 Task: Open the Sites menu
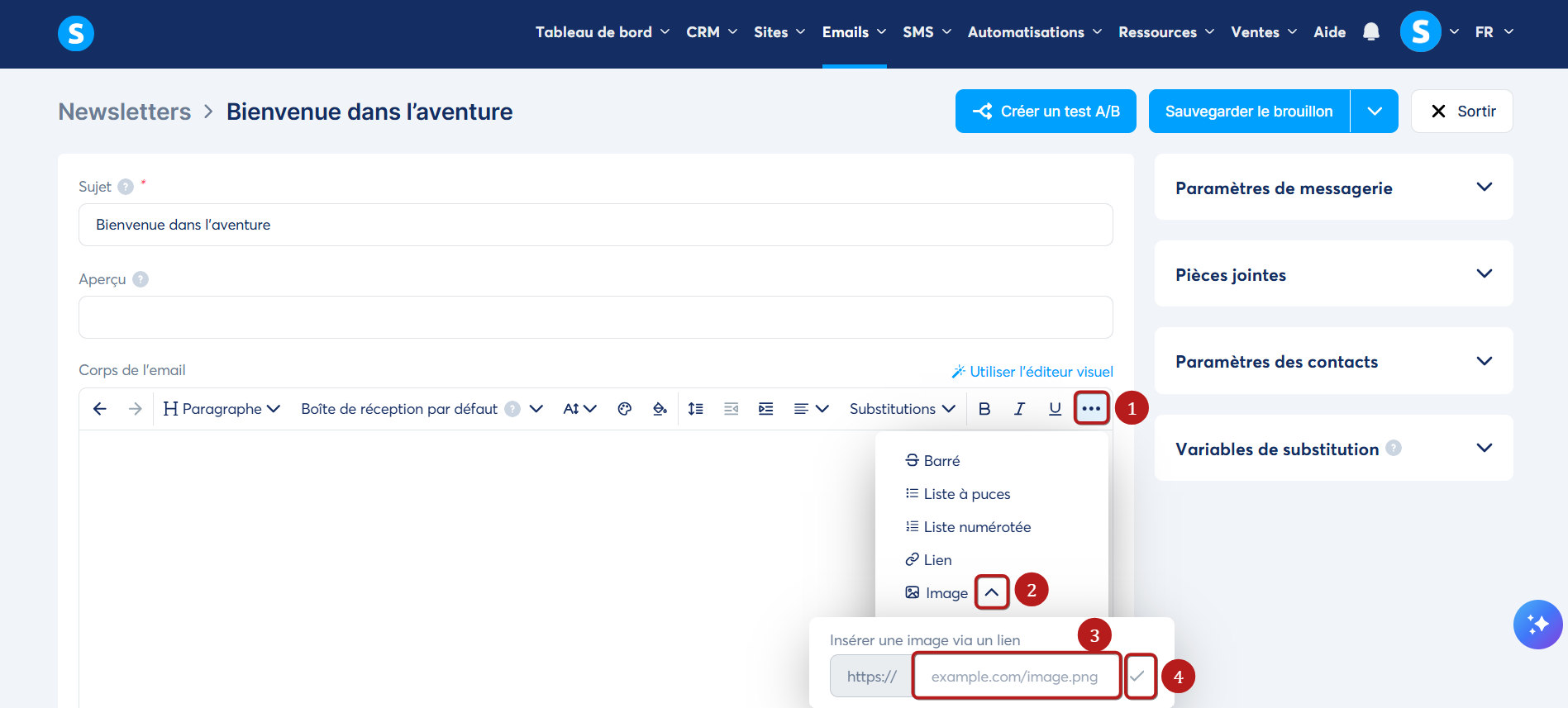[x=779, y=32]
